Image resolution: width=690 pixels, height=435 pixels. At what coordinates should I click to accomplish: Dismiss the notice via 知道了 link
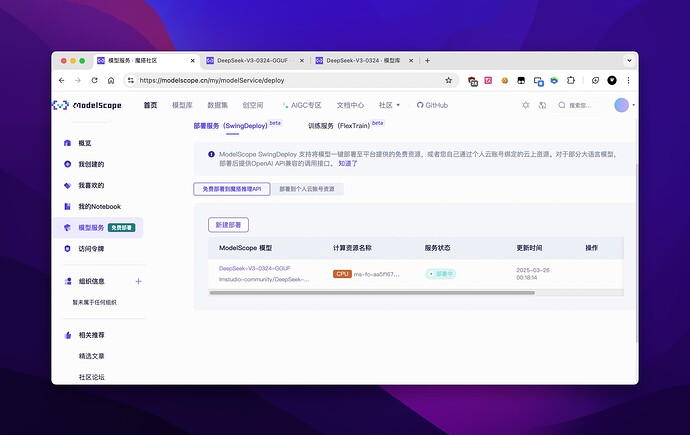point(348,163)
